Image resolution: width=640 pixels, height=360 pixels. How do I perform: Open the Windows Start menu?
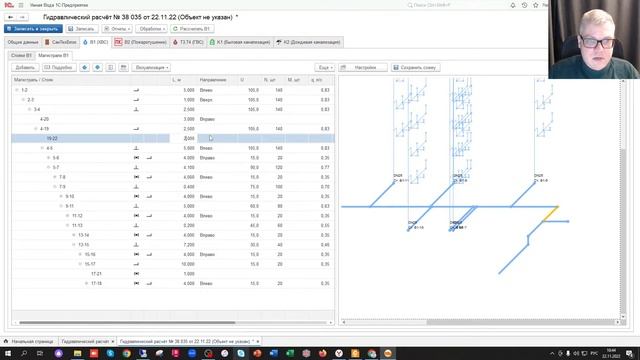(8, 353)
